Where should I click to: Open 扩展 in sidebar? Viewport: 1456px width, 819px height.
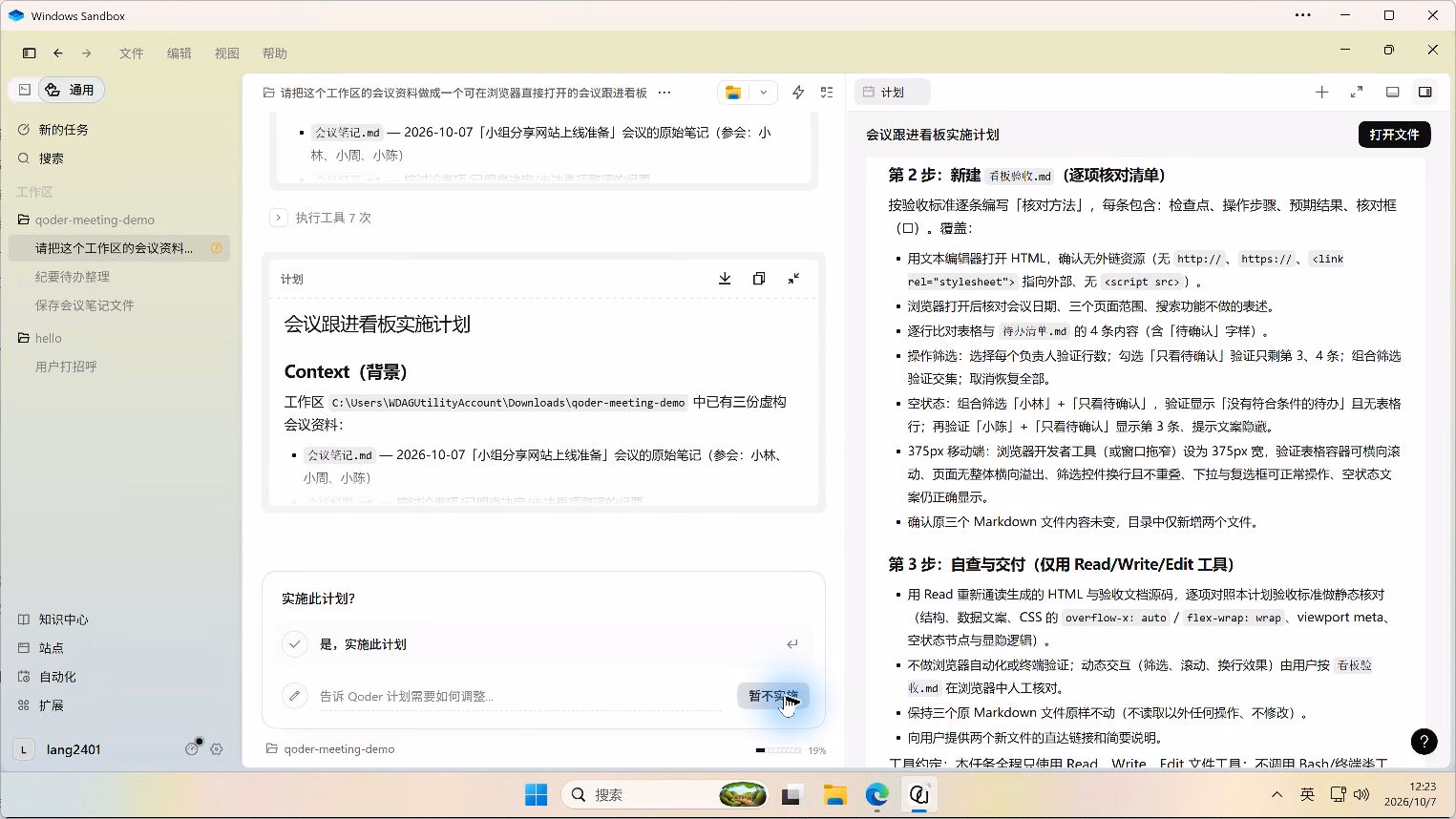(51, 705)
